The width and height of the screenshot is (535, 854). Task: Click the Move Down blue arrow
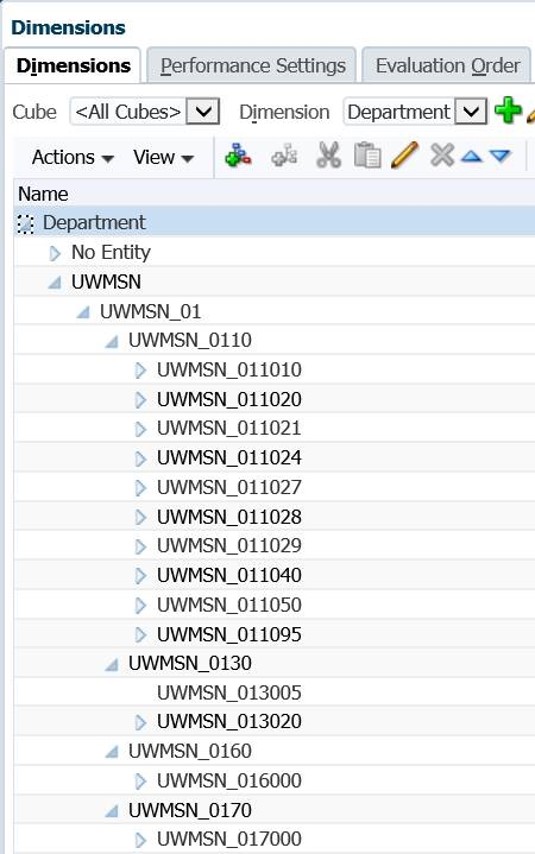point(500,157)
